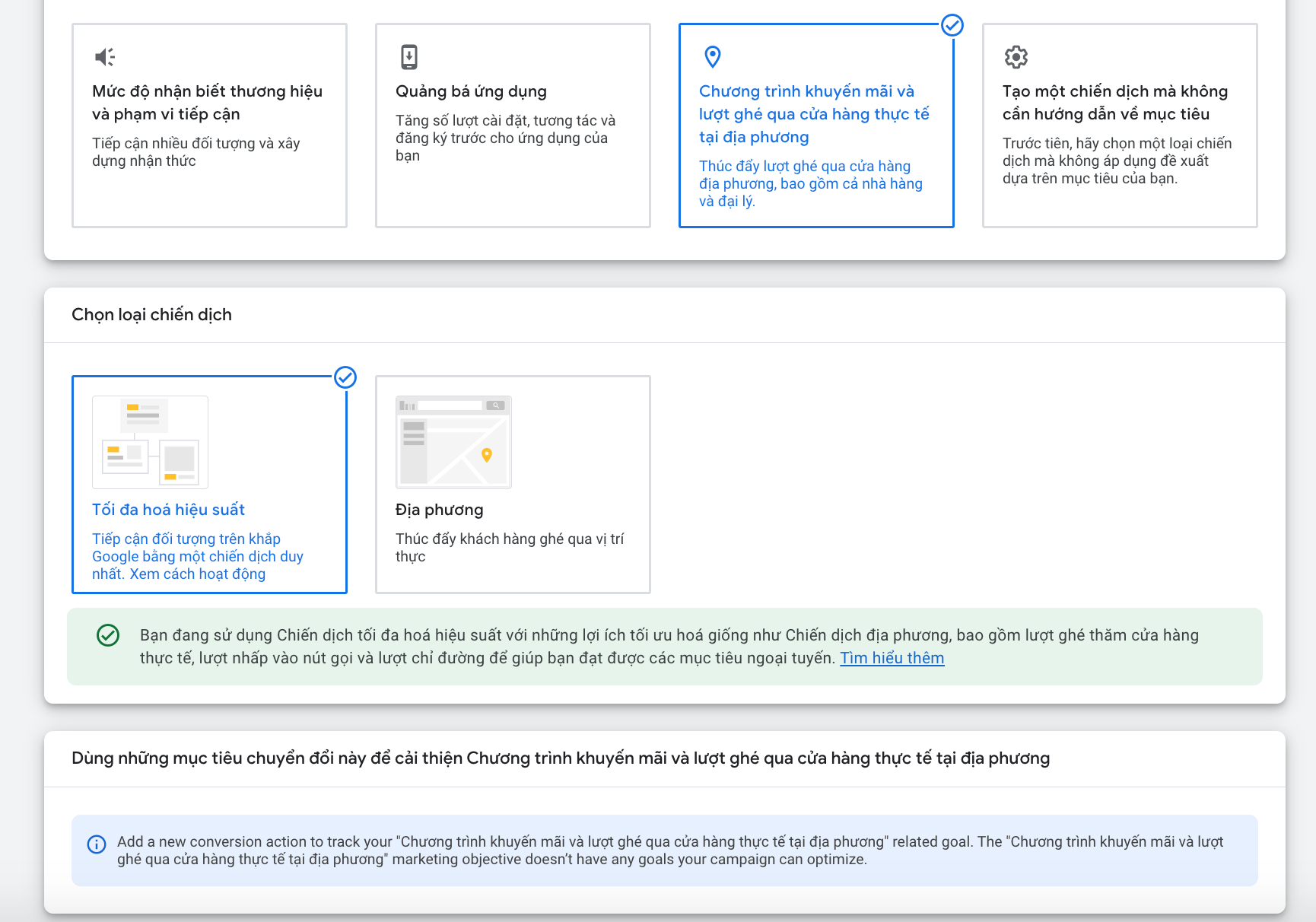Click the Dùng những mục tiêu chuyển đổi heading

tap(561, 758)
